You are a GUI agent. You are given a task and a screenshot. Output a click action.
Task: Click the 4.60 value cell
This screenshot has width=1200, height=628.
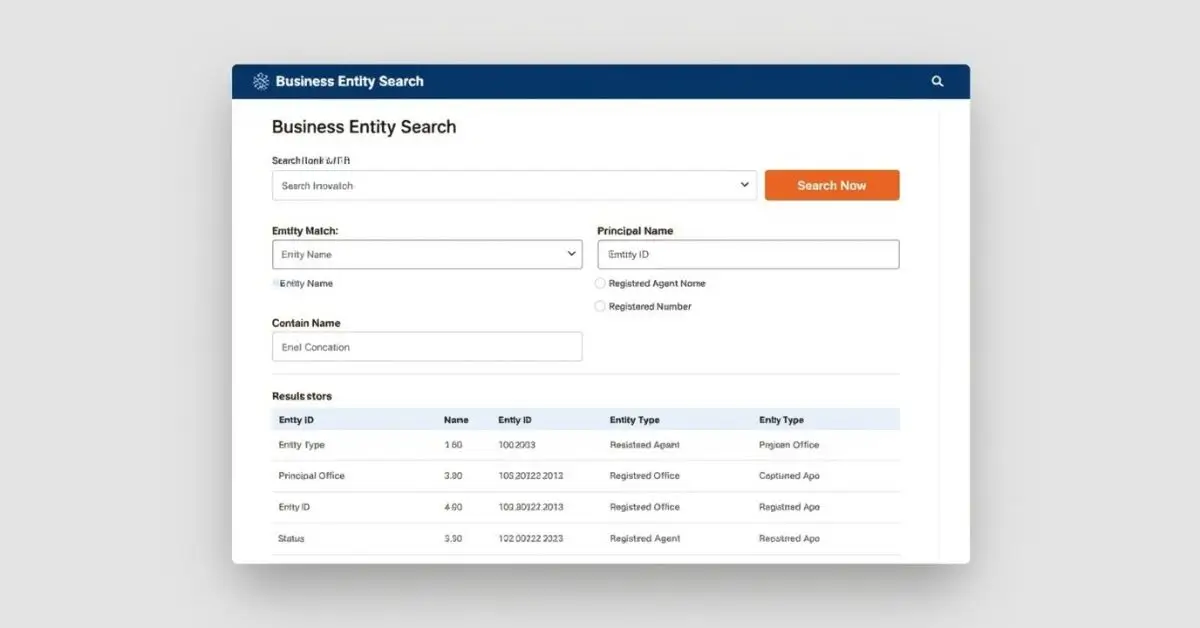click(453, 507)
